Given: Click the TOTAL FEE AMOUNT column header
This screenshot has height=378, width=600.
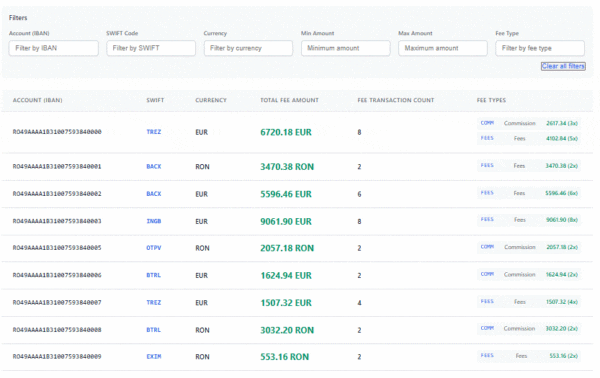Looking at the screenshot, I should tap(289, 100).
